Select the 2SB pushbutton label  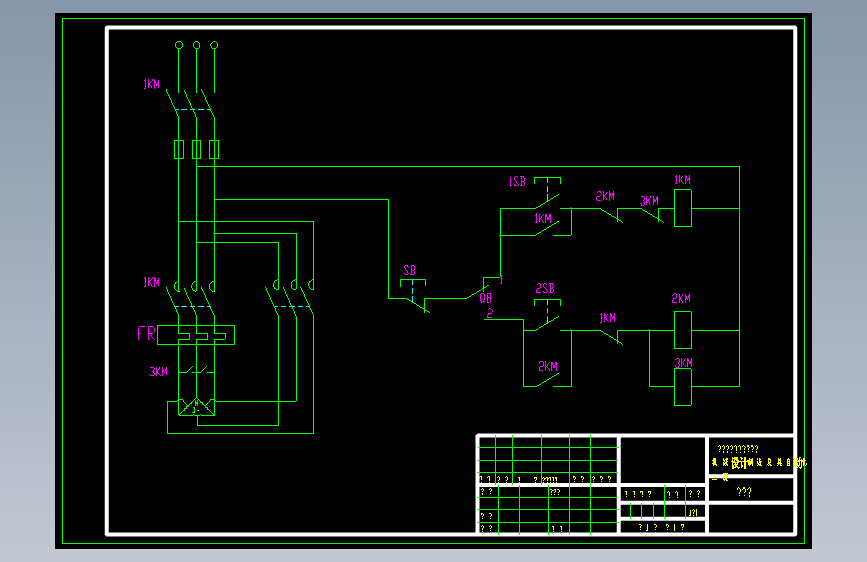click(x=545, y=289)
